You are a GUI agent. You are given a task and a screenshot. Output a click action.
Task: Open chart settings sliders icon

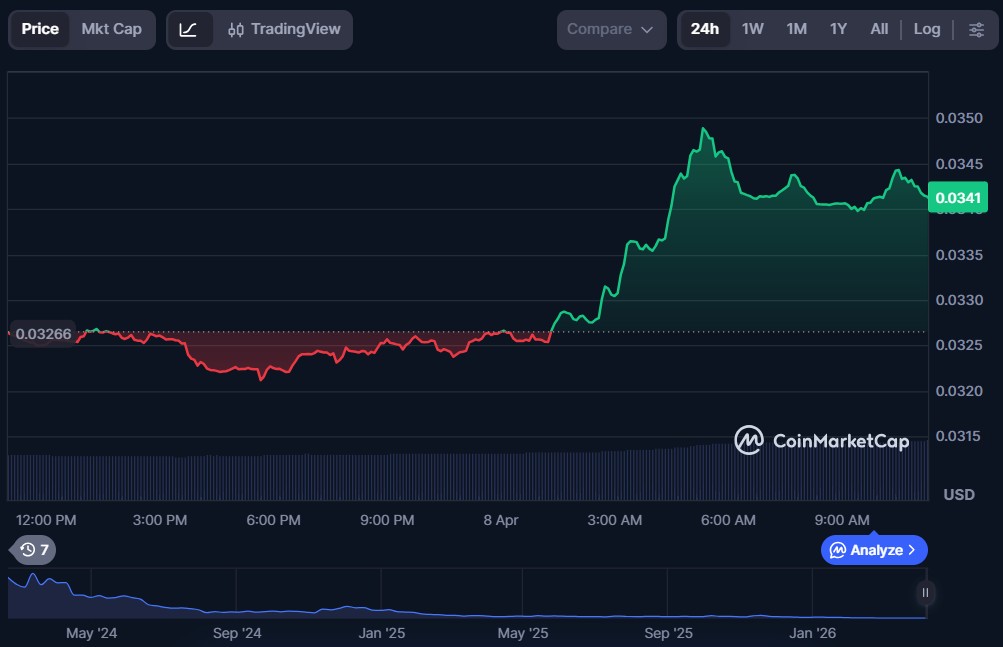tap(976, 29)
